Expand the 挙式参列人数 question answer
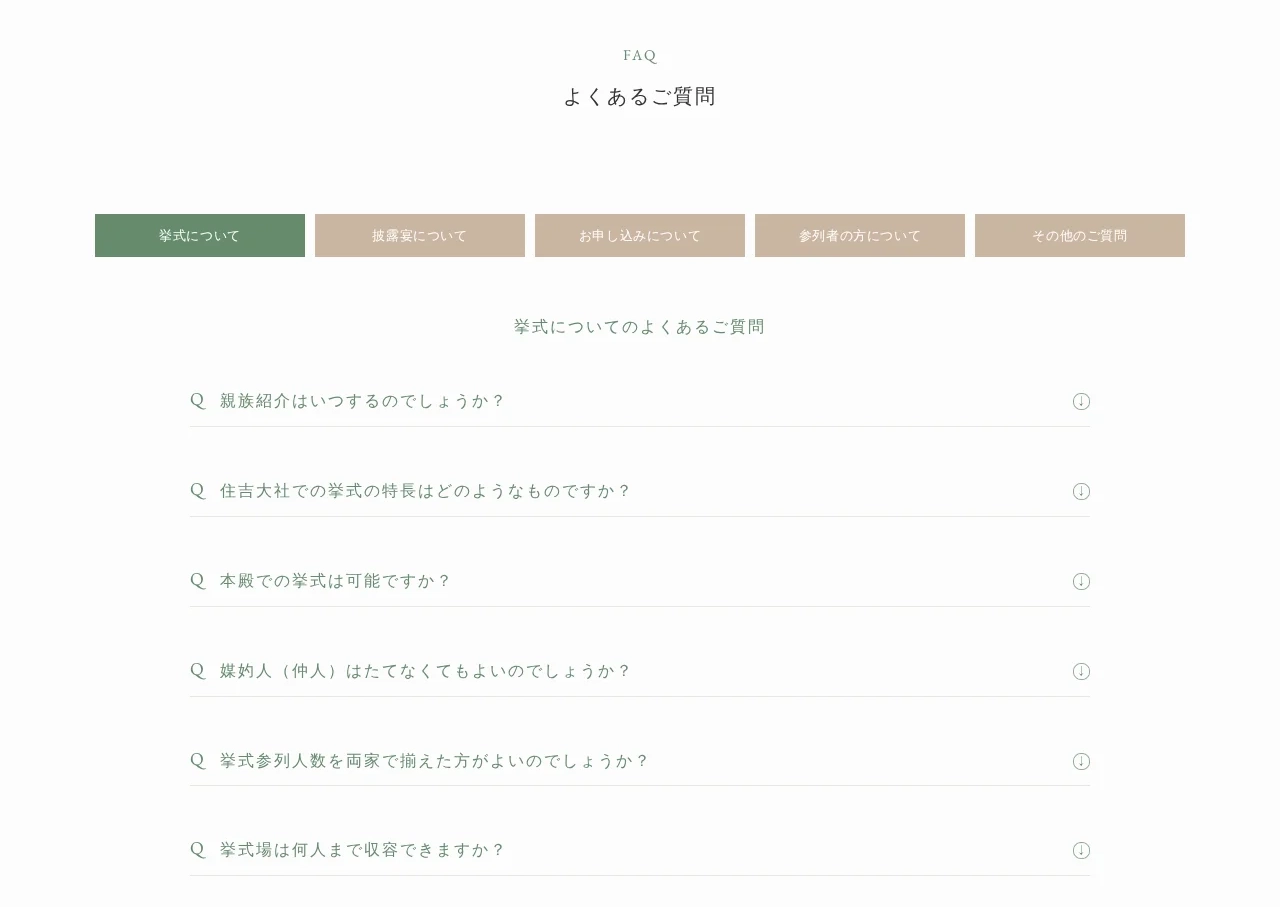 [x=1081, y=761]
